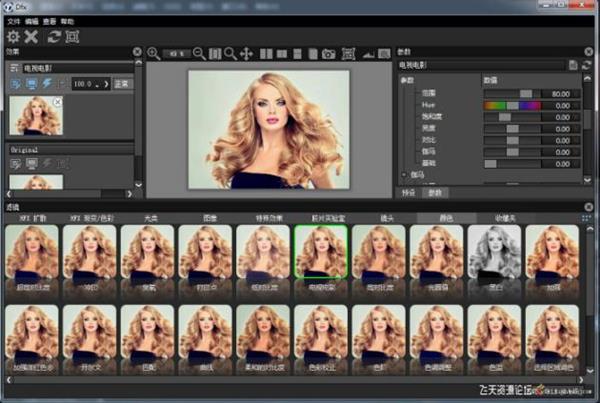Click the cancel X icon in the main toolbar
600x403 pixels.
pos(31,36)
